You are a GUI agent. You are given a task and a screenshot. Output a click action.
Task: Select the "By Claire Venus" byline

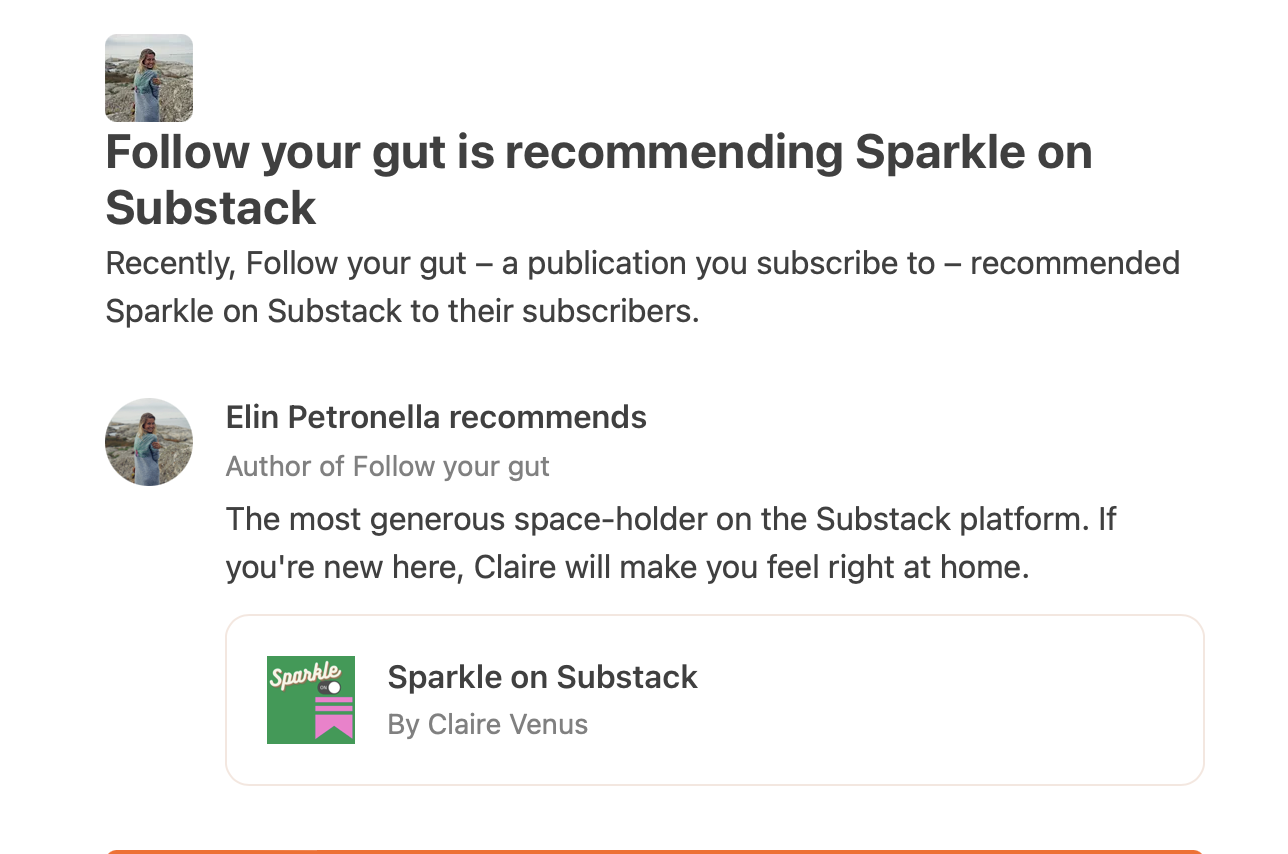[x=487, y=724]
